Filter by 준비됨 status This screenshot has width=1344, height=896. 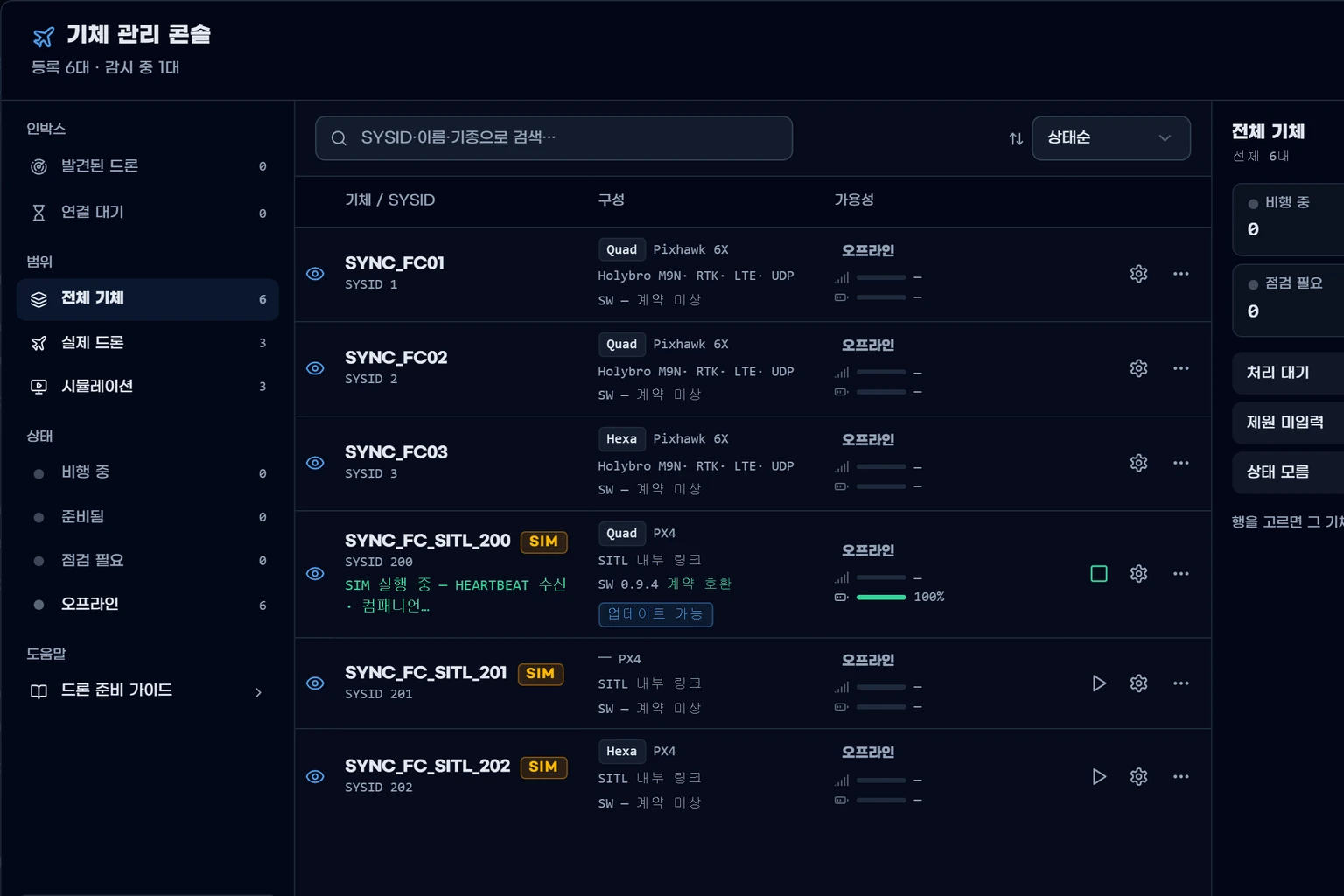click(x=147, y=517)
